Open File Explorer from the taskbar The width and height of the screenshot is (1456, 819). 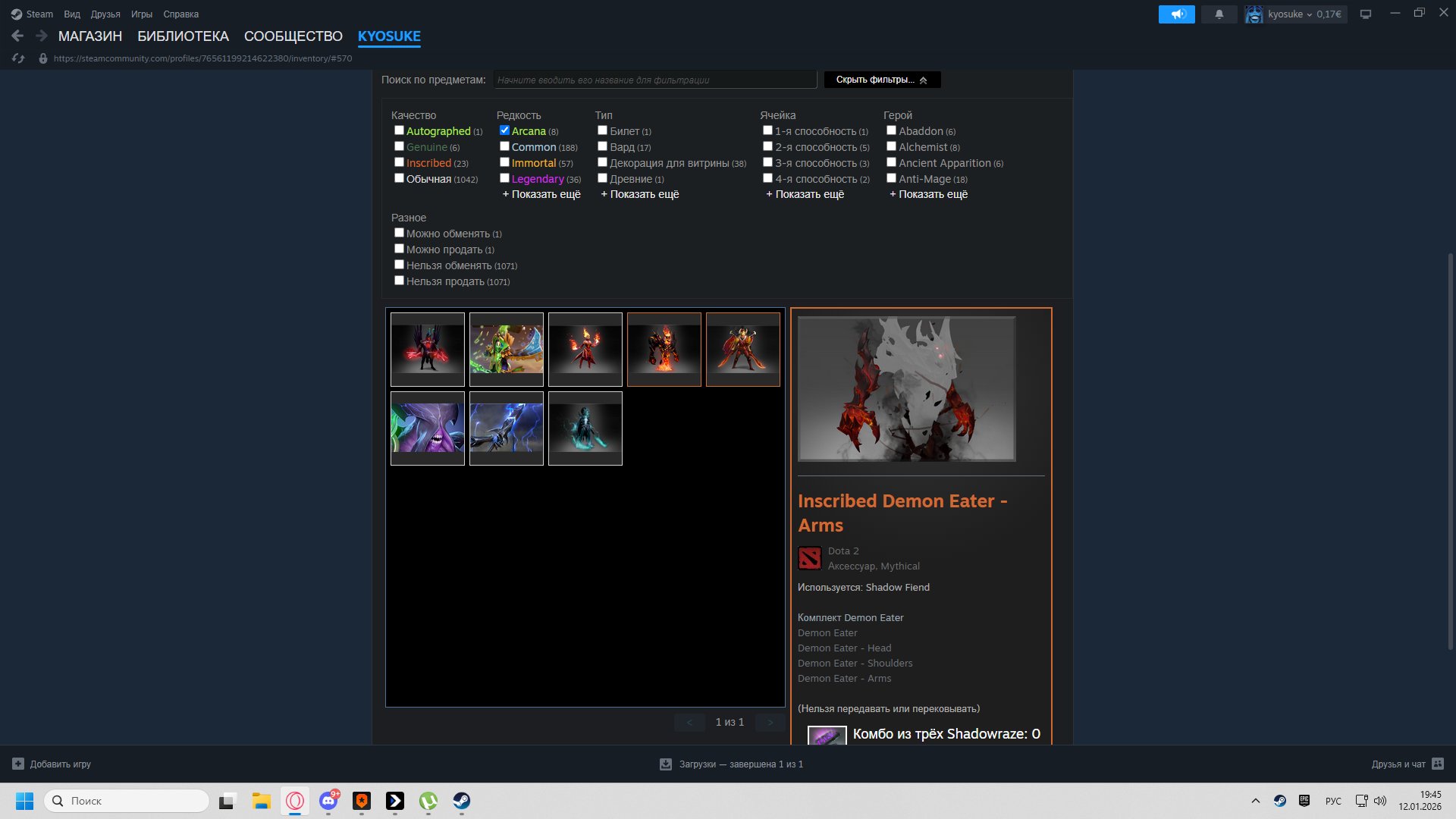coord(262,801)
